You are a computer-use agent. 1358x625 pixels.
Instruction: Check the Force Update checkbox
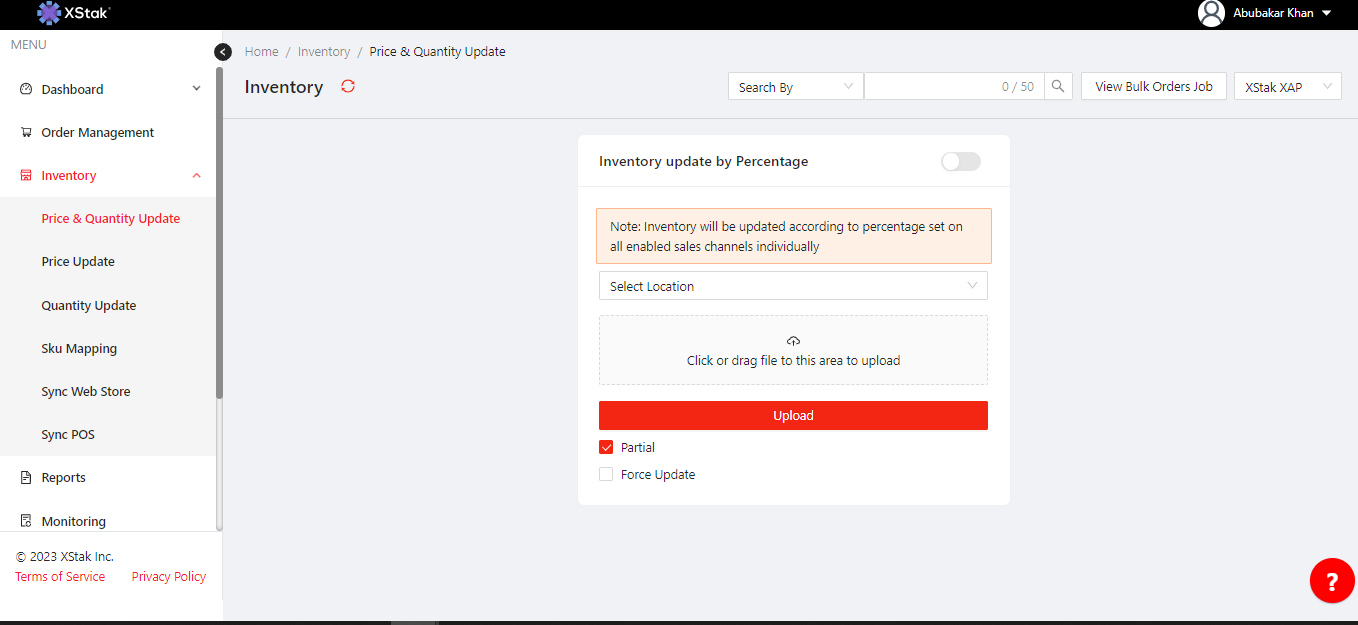[606, 474]
